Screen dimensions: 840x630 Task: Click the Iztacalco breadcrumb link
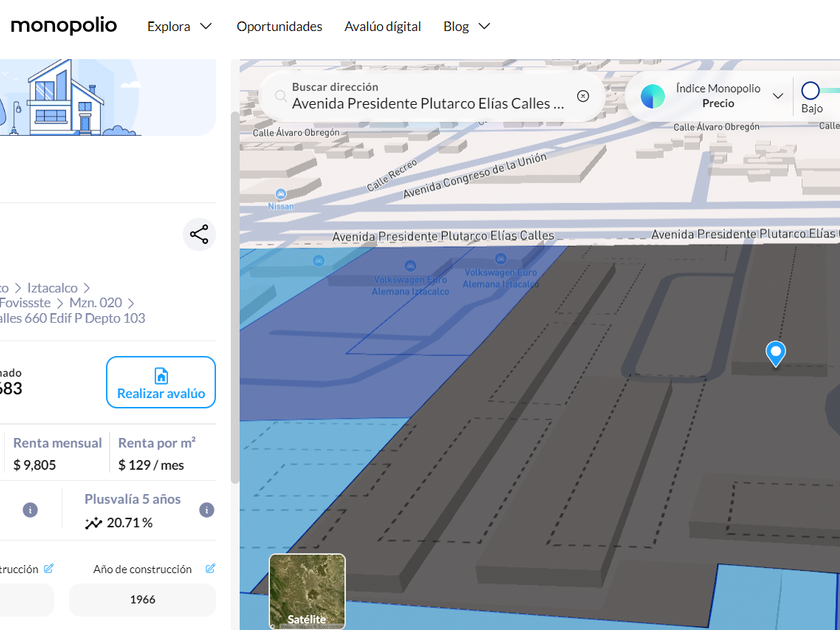click(x=51, y=288)
